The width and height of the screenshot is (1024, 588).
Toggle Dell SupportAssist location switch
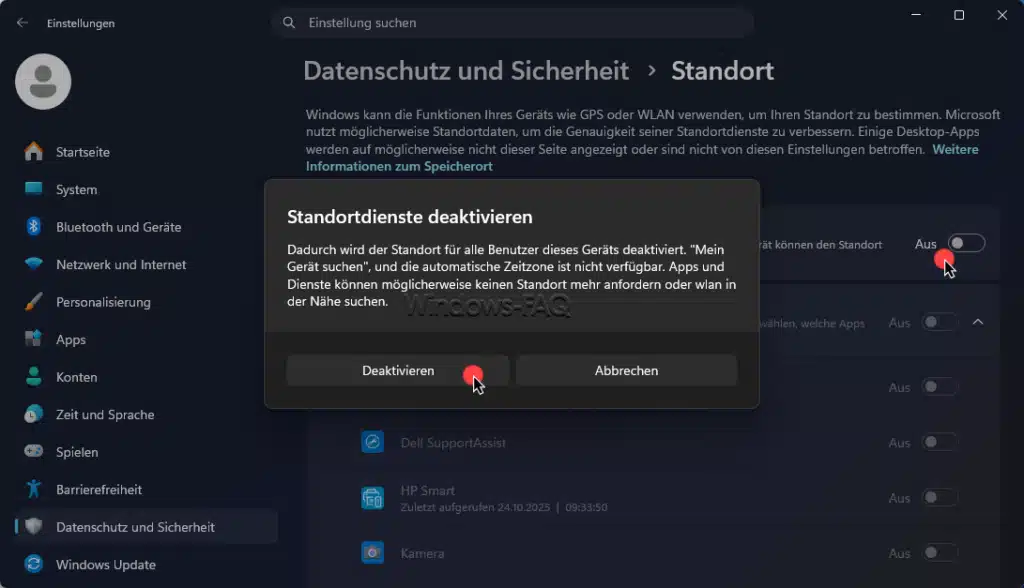pyautogui.click(x=940, y=442)
